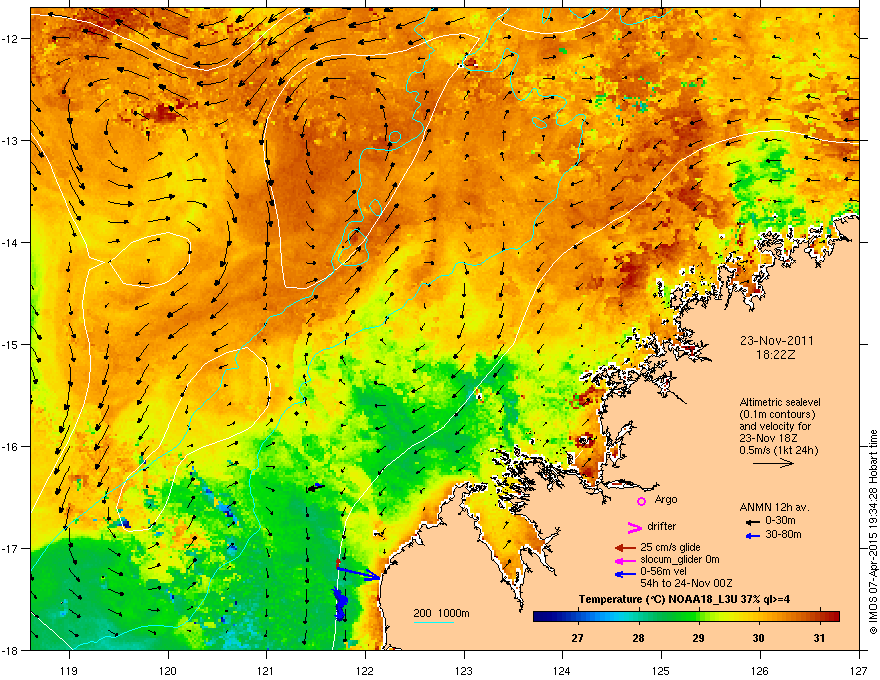Click the latitude axis label '-15'
880x680 pixels.
(11, 344)
